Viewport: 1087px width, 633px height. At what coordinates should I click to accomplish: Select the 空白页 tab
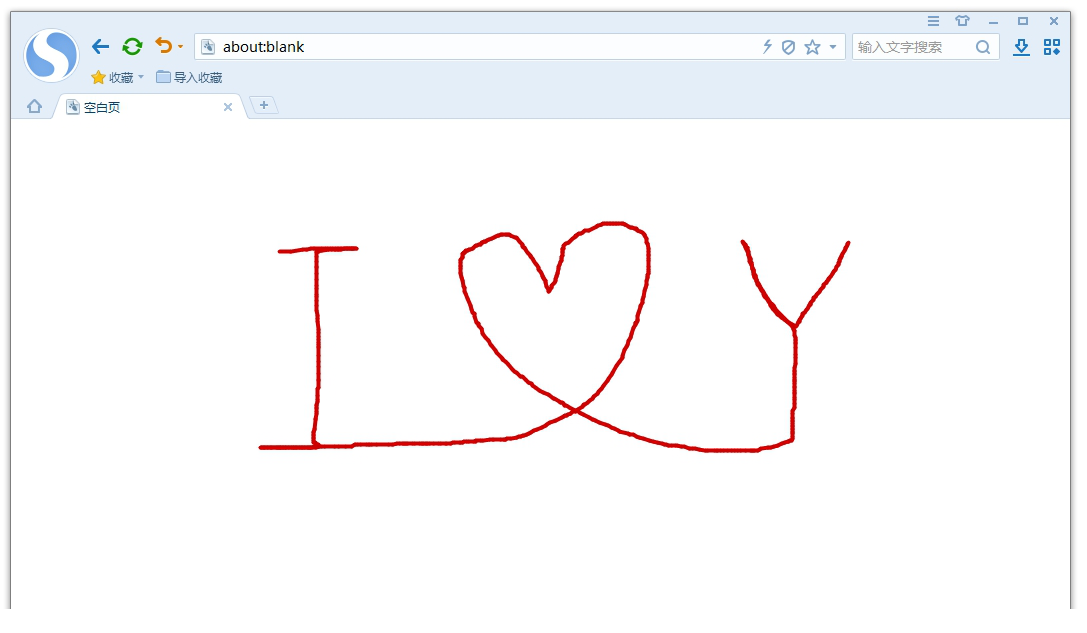click(140, 107)
